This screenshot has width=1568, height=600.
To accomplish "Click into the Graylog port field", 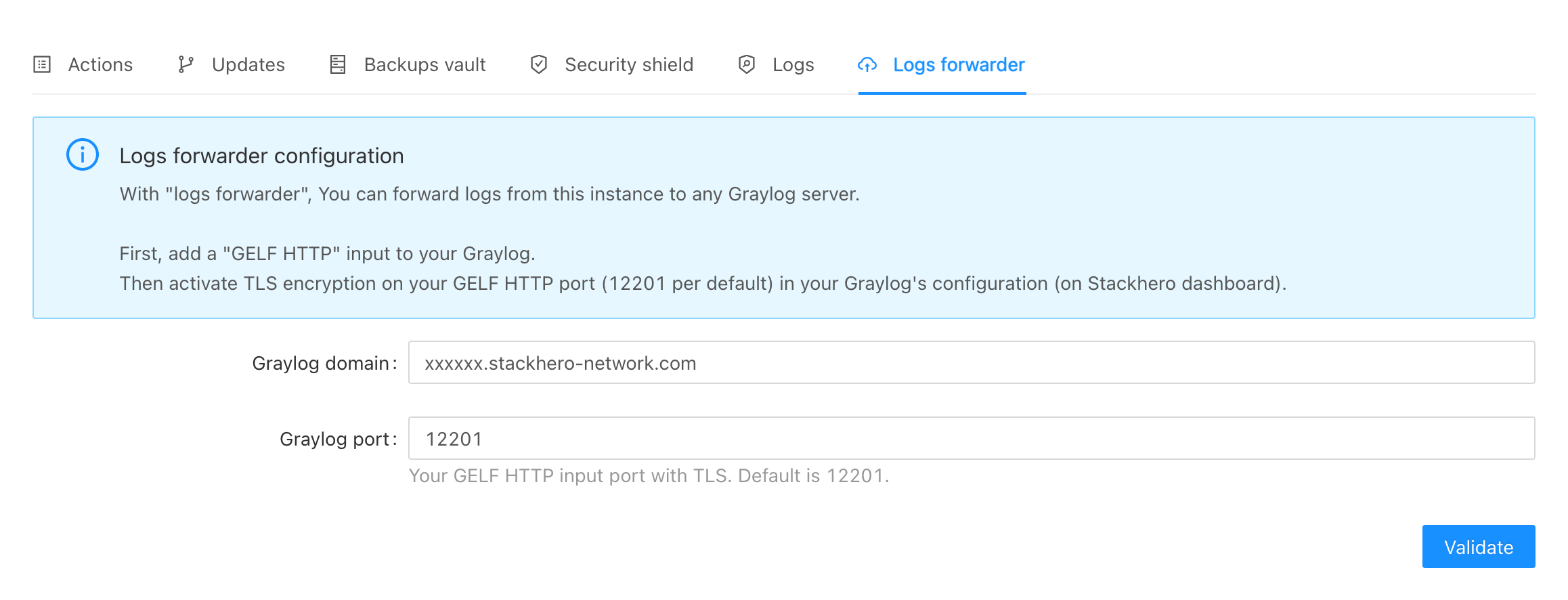I will coord(971,439).
